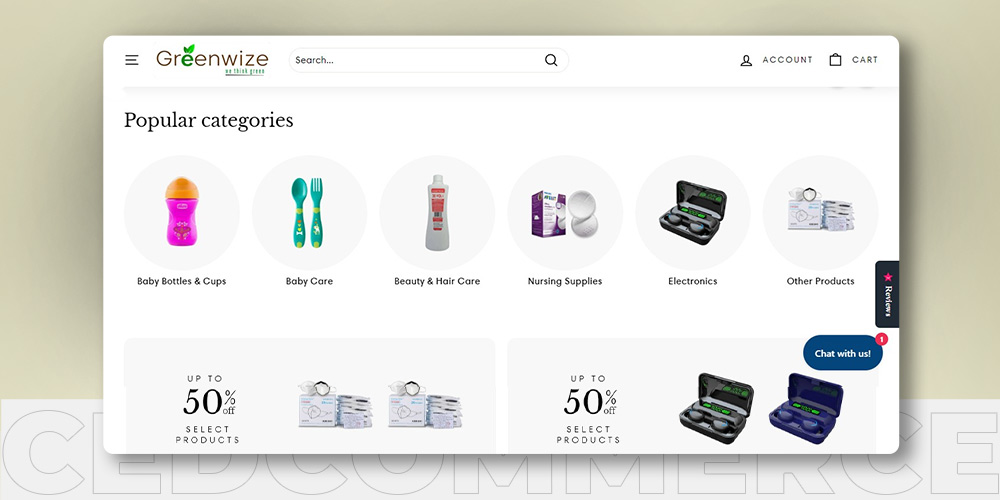Select the Nursing Supplies product image
The image size is (1000, 500).
(x=565, y=212)
